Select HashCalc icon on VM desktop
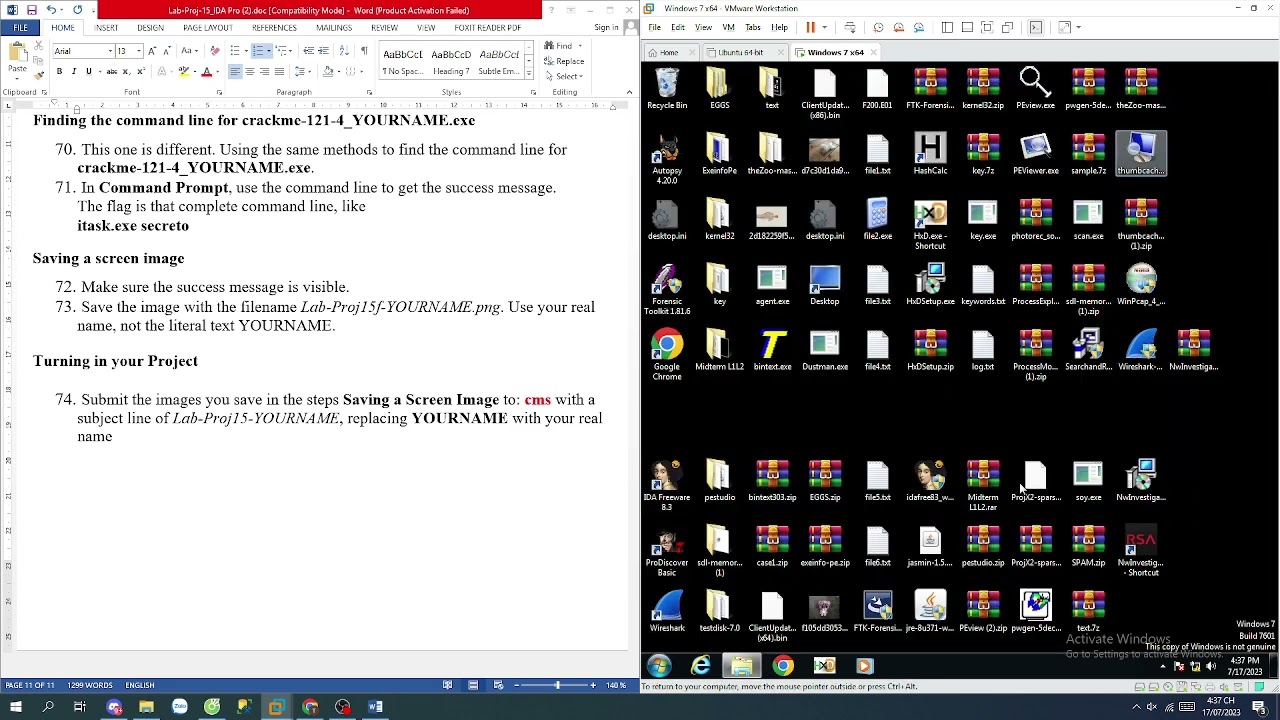 point(930,154)
